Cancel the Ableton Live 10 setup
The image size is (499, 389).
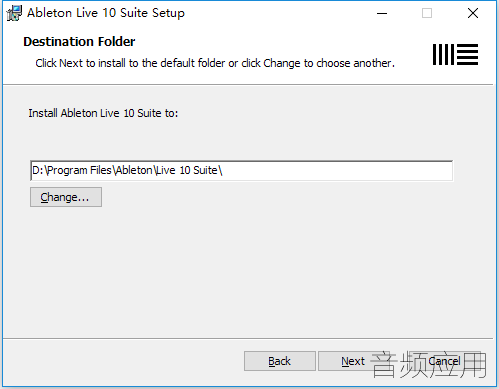pos(444,361)
